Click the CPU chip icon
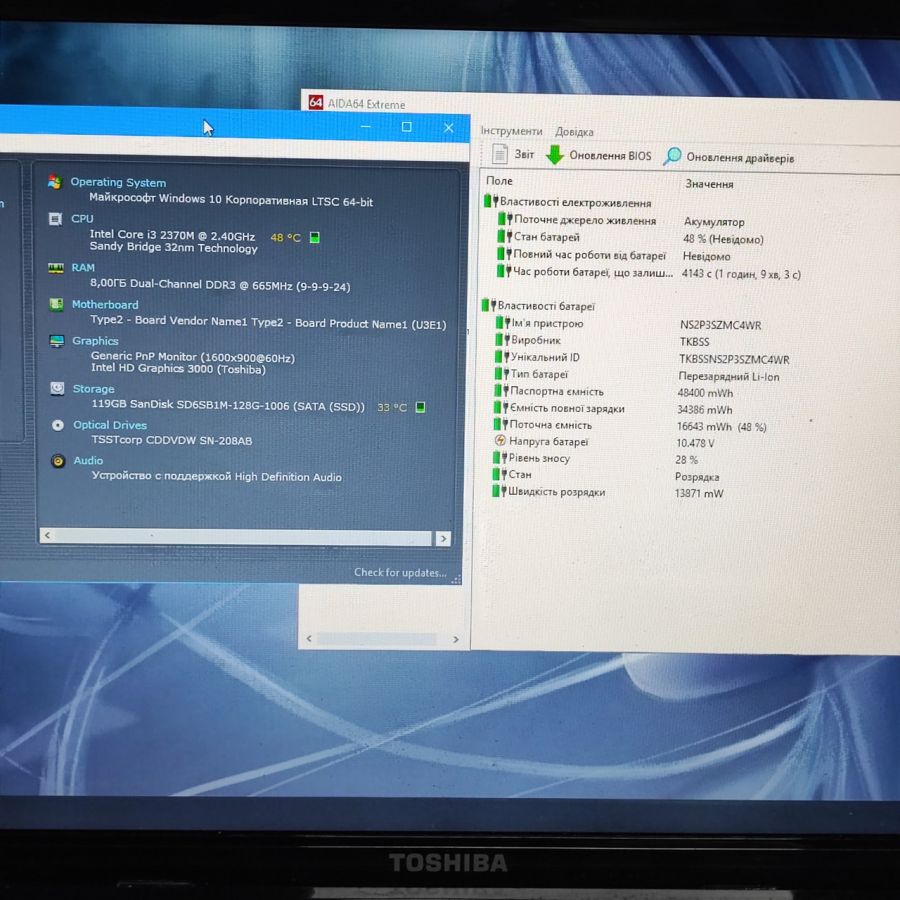The width and height of the screenshot is (900, 900). point(55,219)
